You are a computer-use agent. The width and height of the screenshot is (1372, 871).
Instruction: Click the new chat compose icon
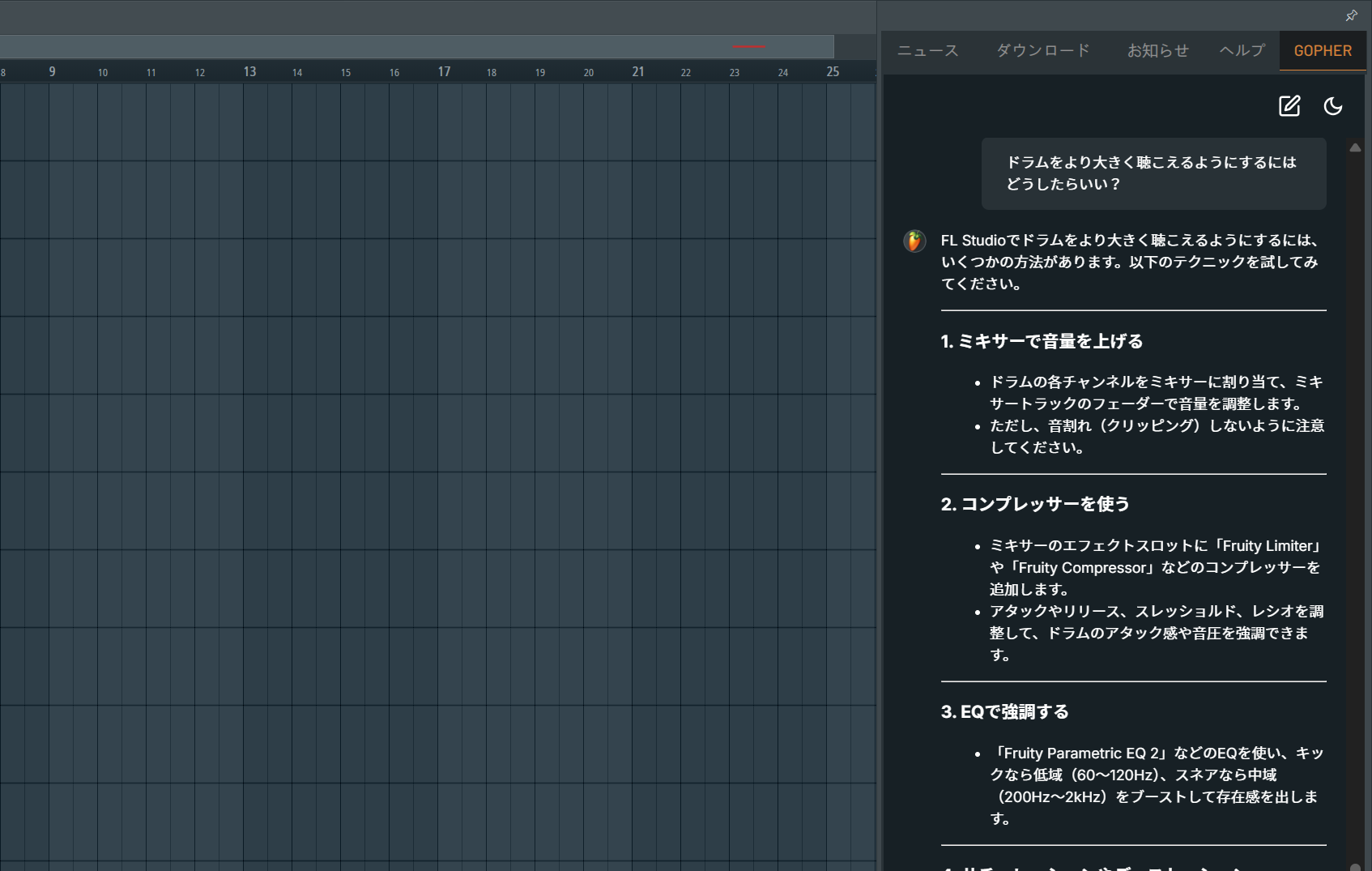1289,106
